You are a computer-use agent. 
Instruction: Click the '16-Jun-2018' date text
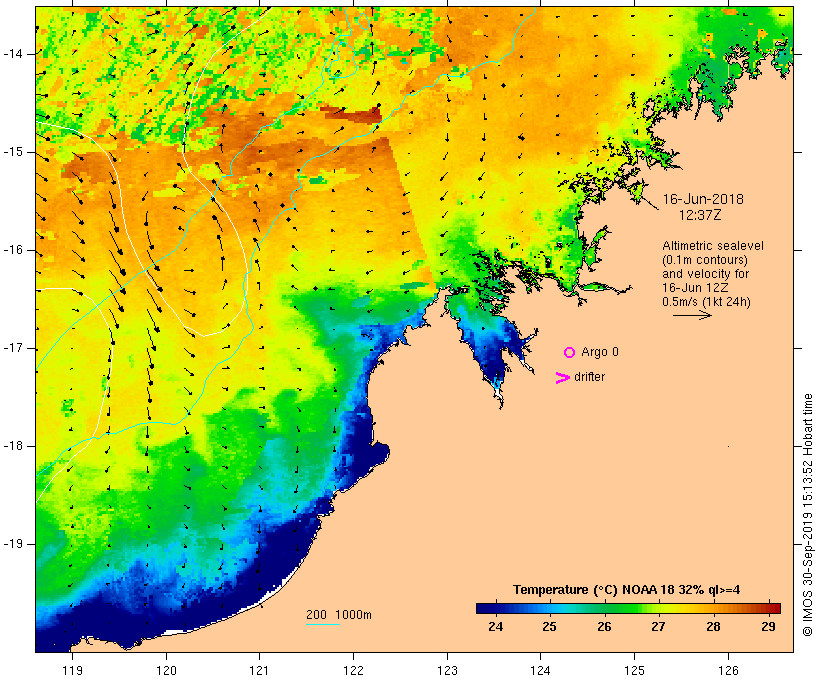(703, 199)
